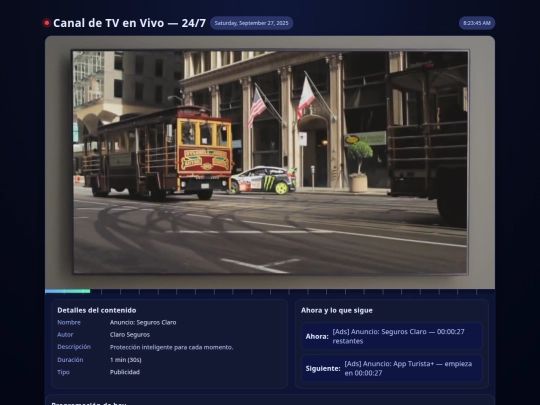Click the title Canal de TV en Vivo — 24/7
Screen dimensions: 540x405
[129, 23]
